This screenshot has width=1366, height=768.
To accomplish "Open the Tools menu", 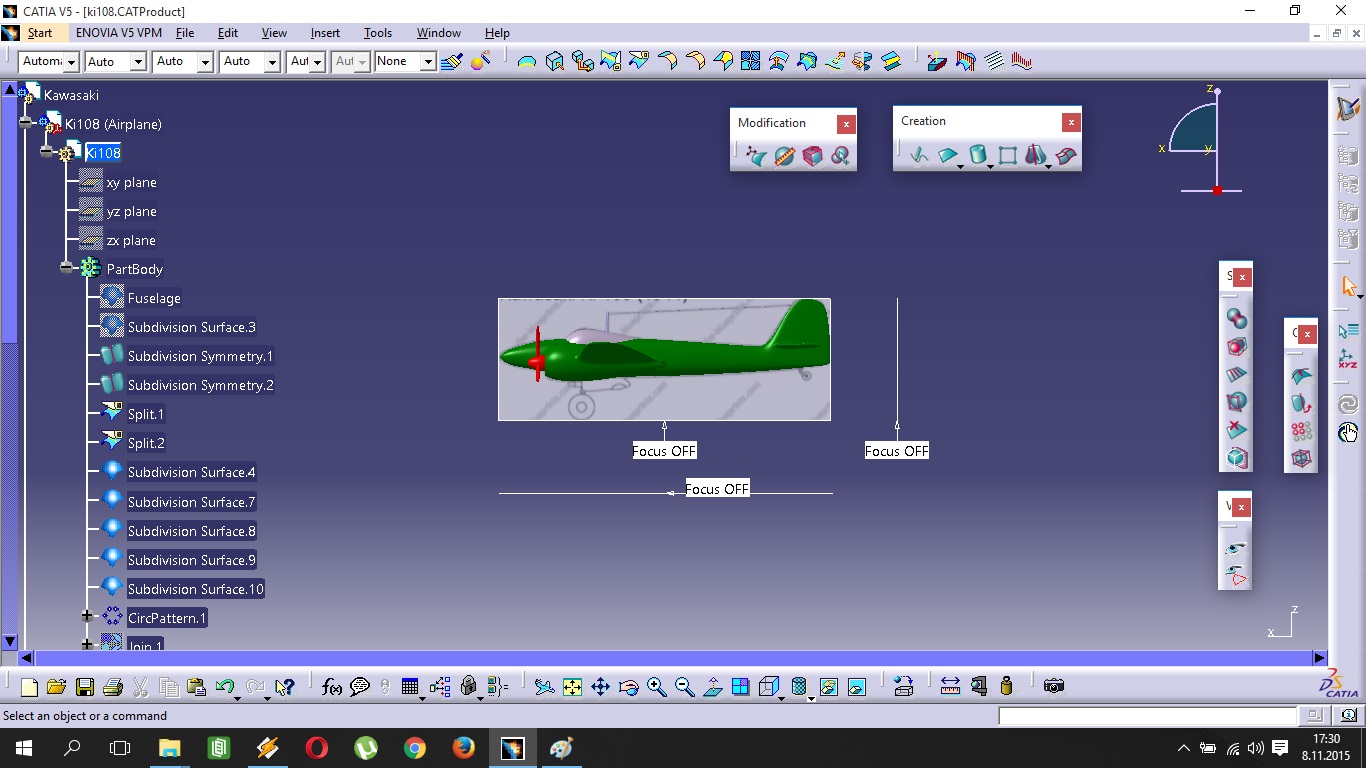I will [x=378, y=33].
